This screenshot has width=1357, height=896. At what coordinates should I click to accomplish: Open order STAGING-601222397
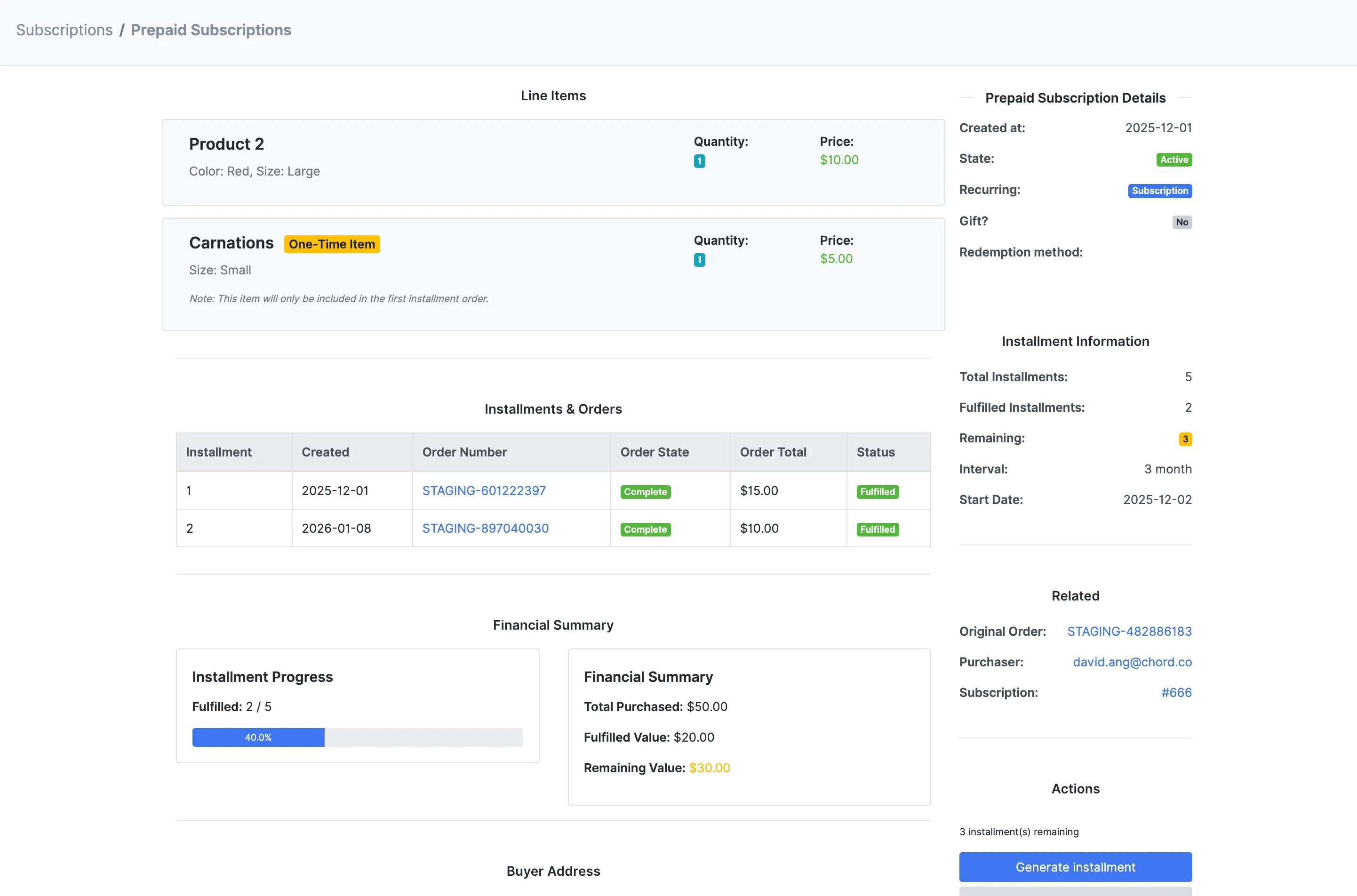(484, 490)
